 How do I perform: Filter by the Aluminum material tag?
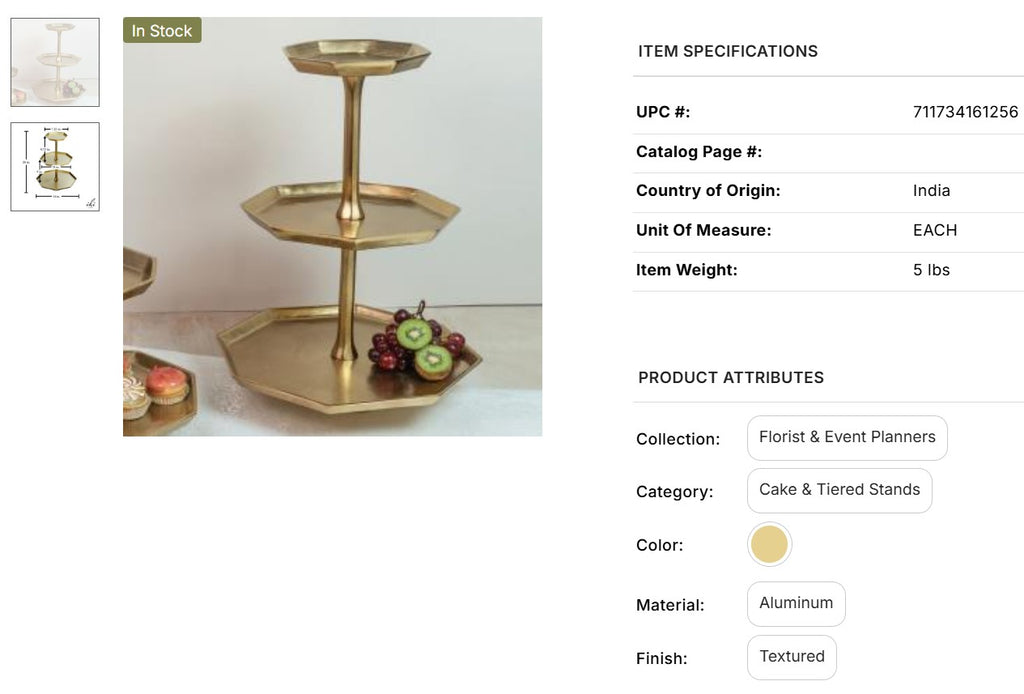click(796, 604)
